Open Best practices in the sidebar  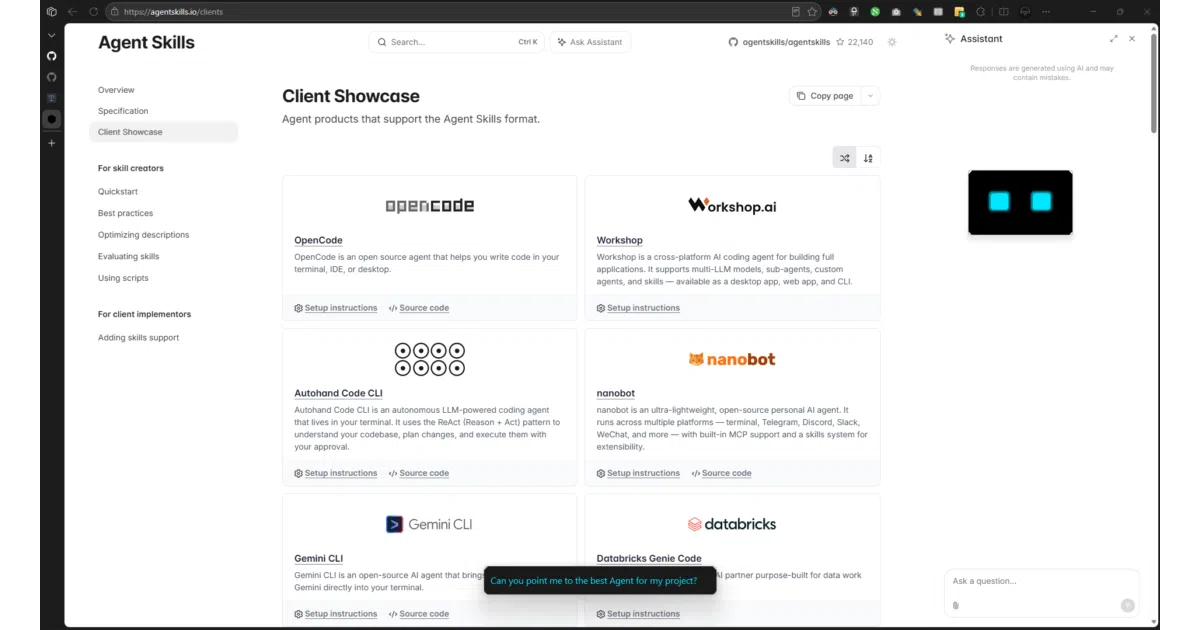click(x=126, y=213)
